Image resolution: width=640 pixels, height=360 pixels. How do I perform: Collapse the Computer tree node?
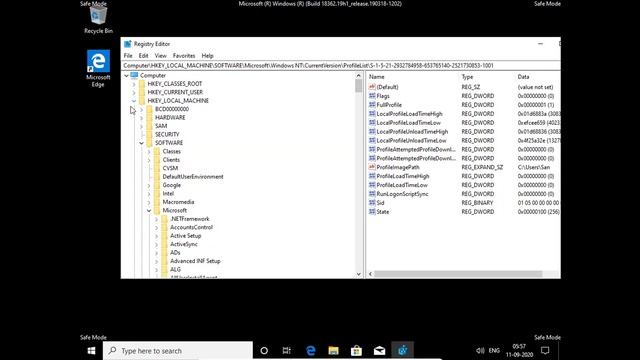pos(127,76)
